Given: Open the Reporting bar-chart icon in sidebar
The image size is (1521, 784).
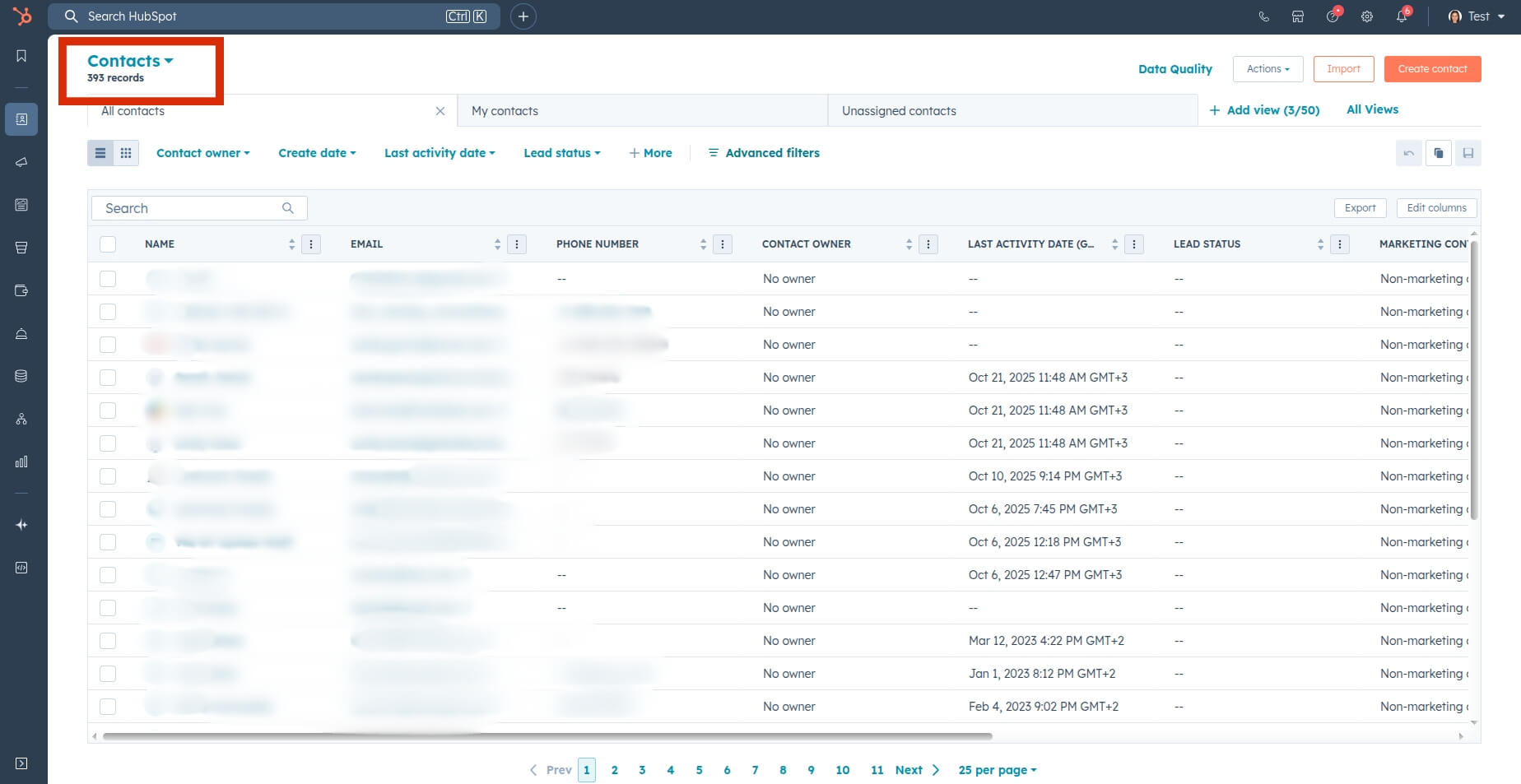Looking at the screenshot, I should [21, 462].
